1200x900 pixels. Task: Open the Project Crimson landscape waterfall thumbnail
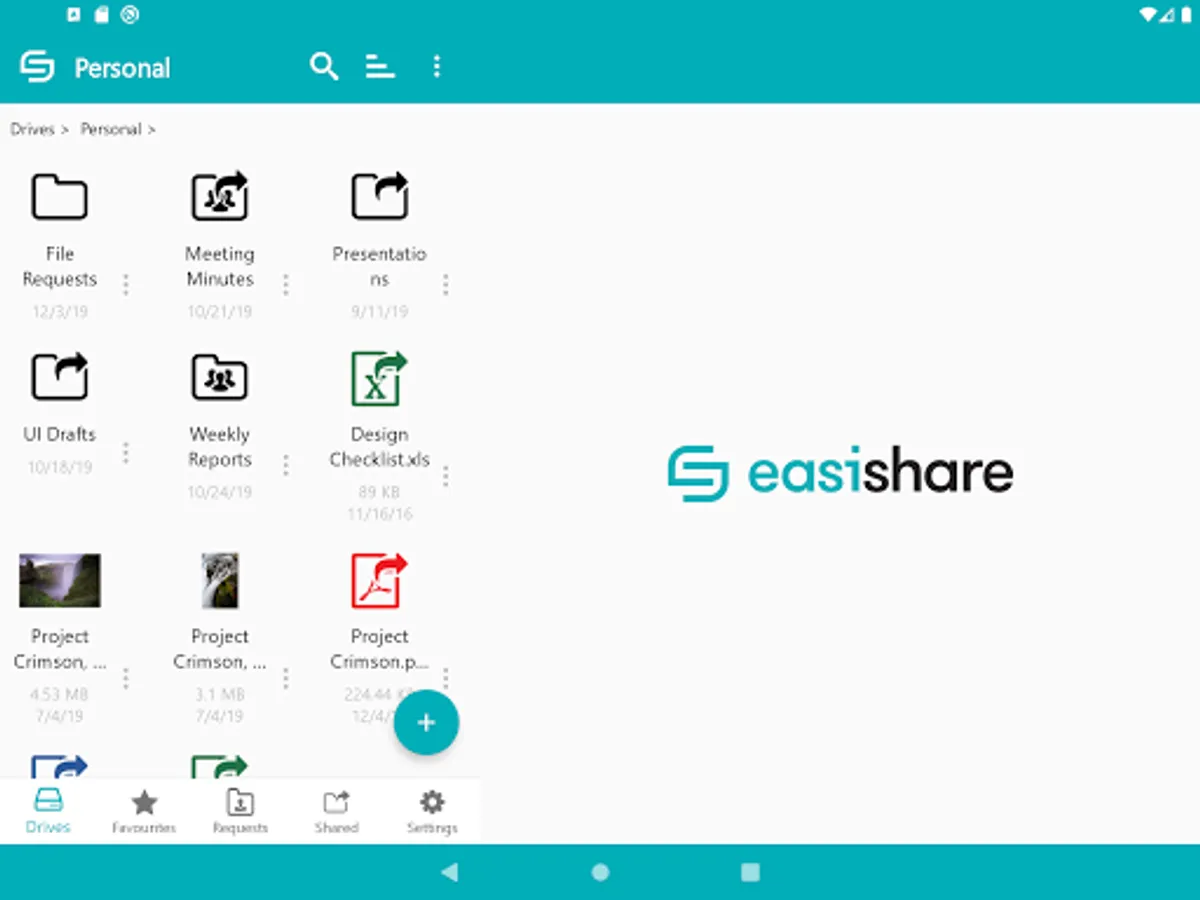pyautogui.click(x=60, y=580)
